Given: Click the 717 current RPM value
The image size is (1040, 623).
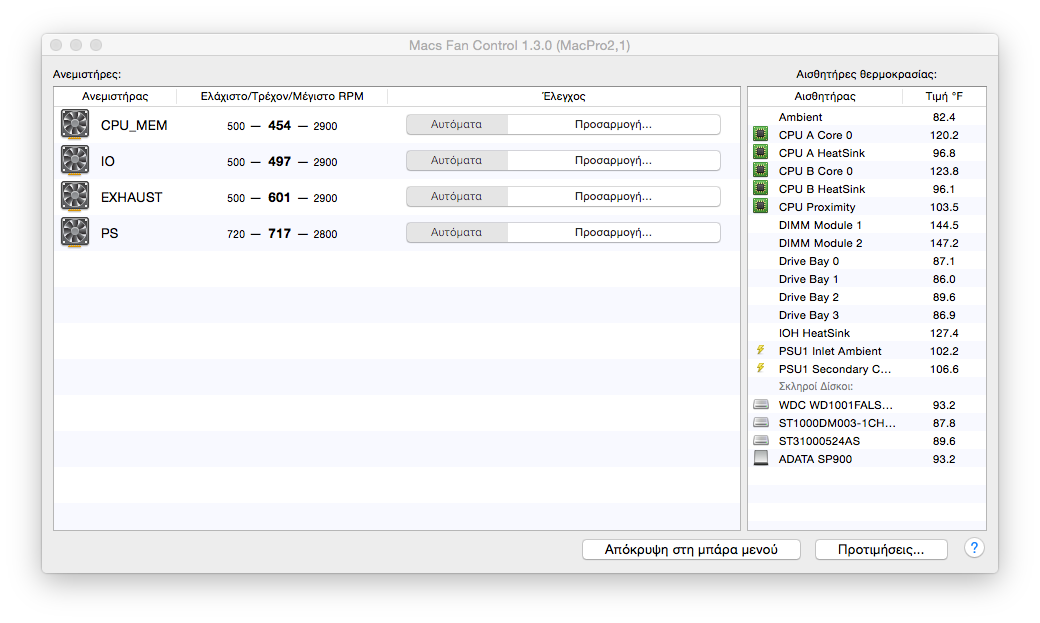Looking at the screenshot, I should click(x=279, y=234).
